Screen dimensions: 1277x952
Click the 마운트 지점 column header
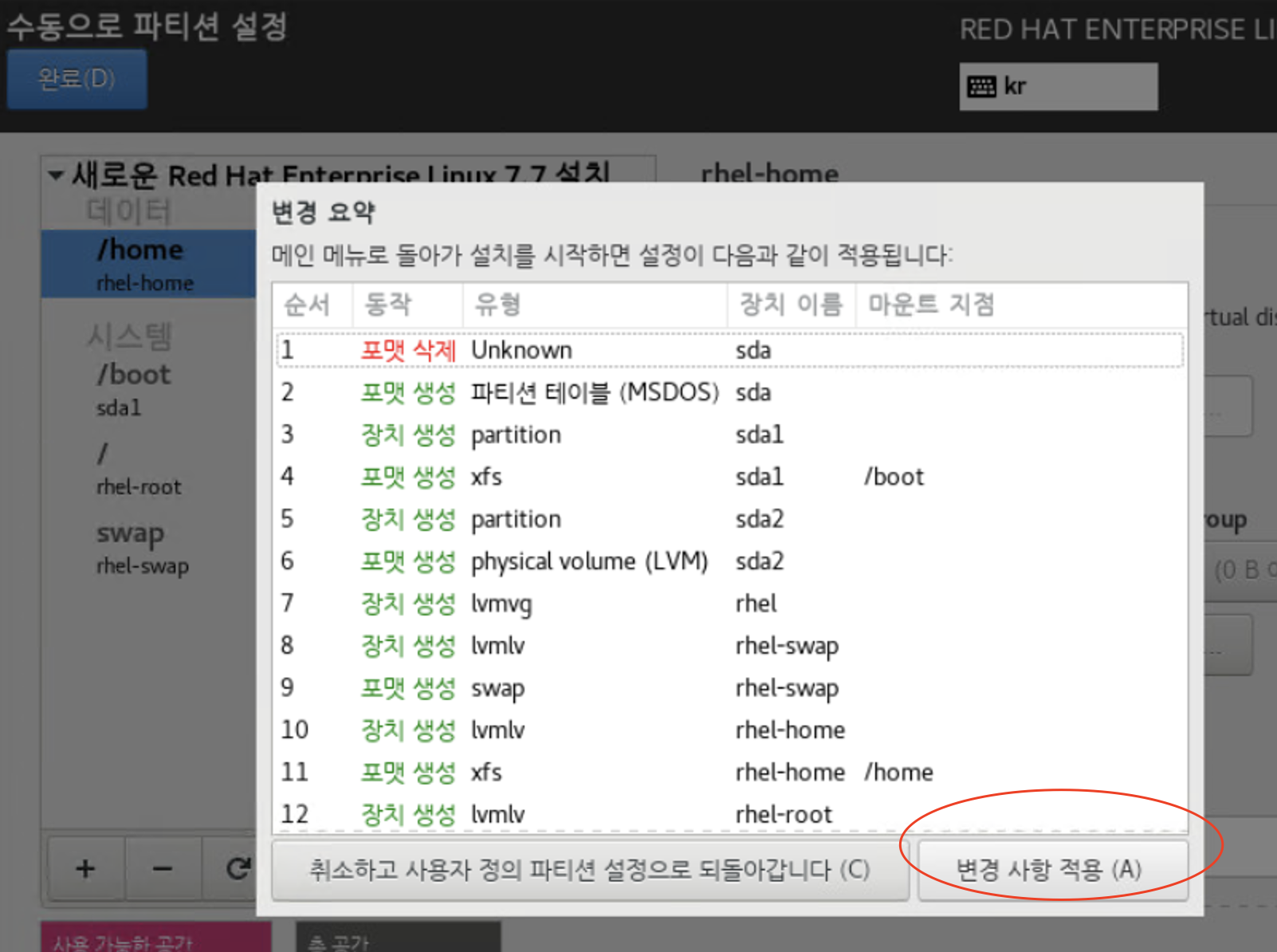[1021, 304]
